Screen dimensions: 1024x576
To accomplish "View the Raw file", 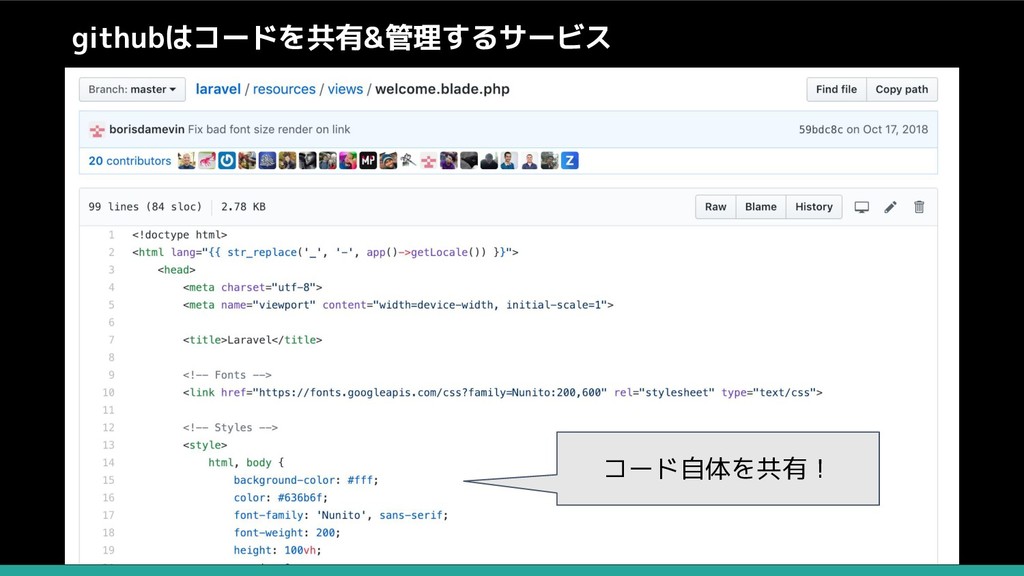I will 716,207.
